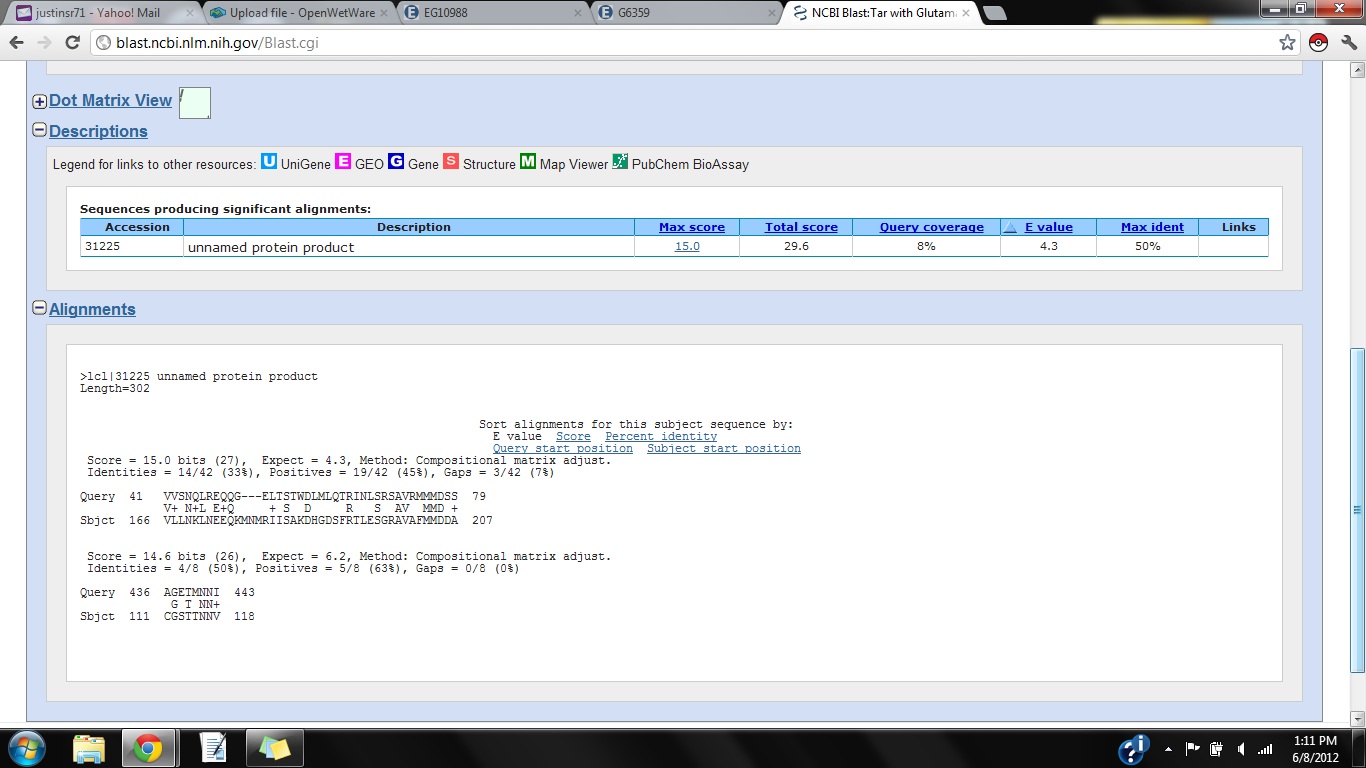Bookmark this page with the star icon

[x=1287, y=43]
